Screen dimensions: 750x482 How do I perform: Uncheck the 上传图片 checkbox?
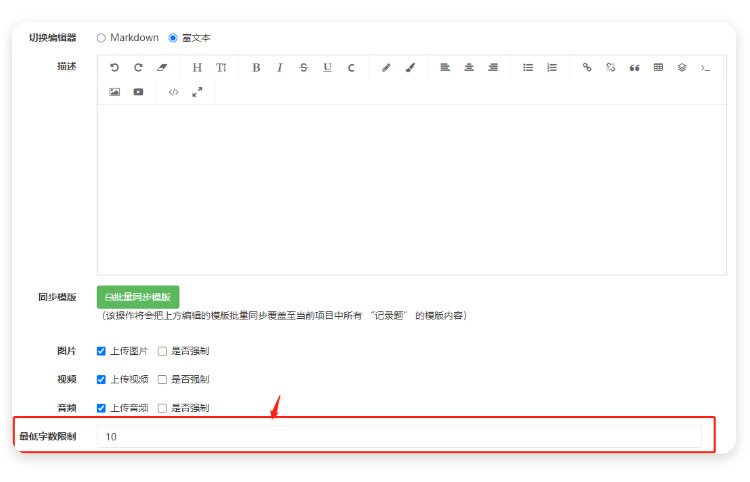101,351
